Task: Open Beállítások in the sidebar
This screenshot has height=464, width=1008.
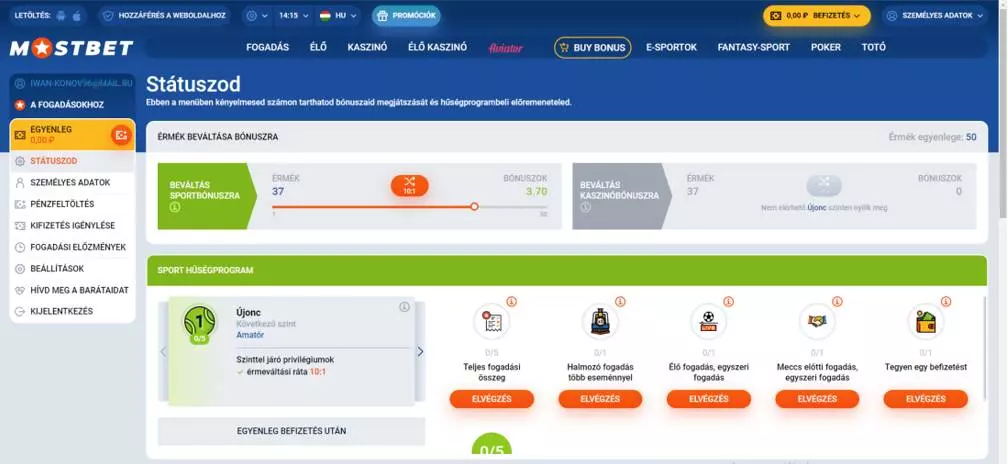Action: 72,269
